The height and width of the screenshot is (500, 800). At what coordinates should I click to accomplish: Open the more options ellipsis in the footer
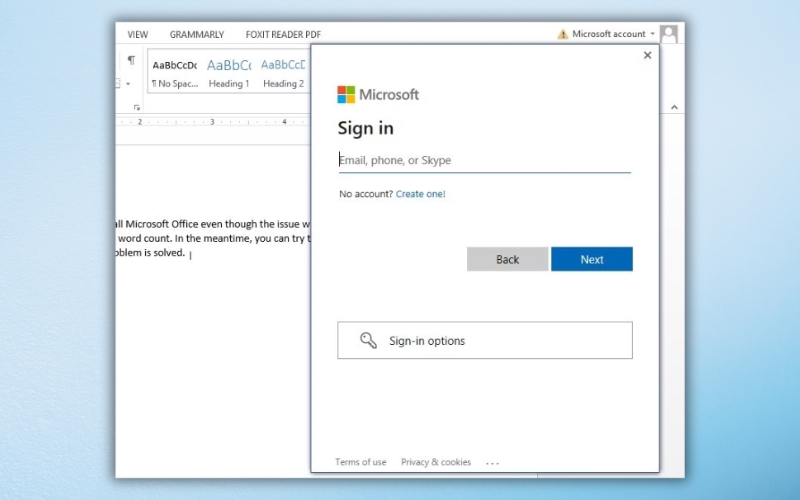492,463
